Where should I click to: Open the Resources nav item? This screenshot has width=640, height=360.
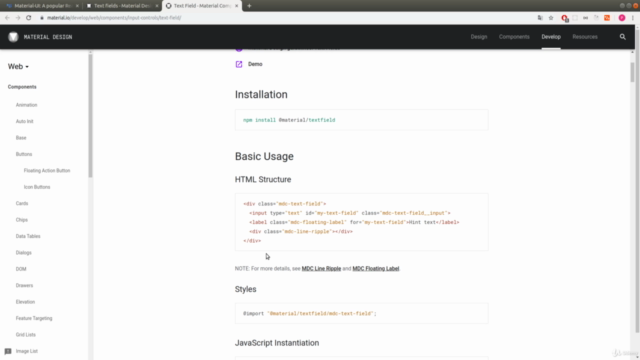584,37
